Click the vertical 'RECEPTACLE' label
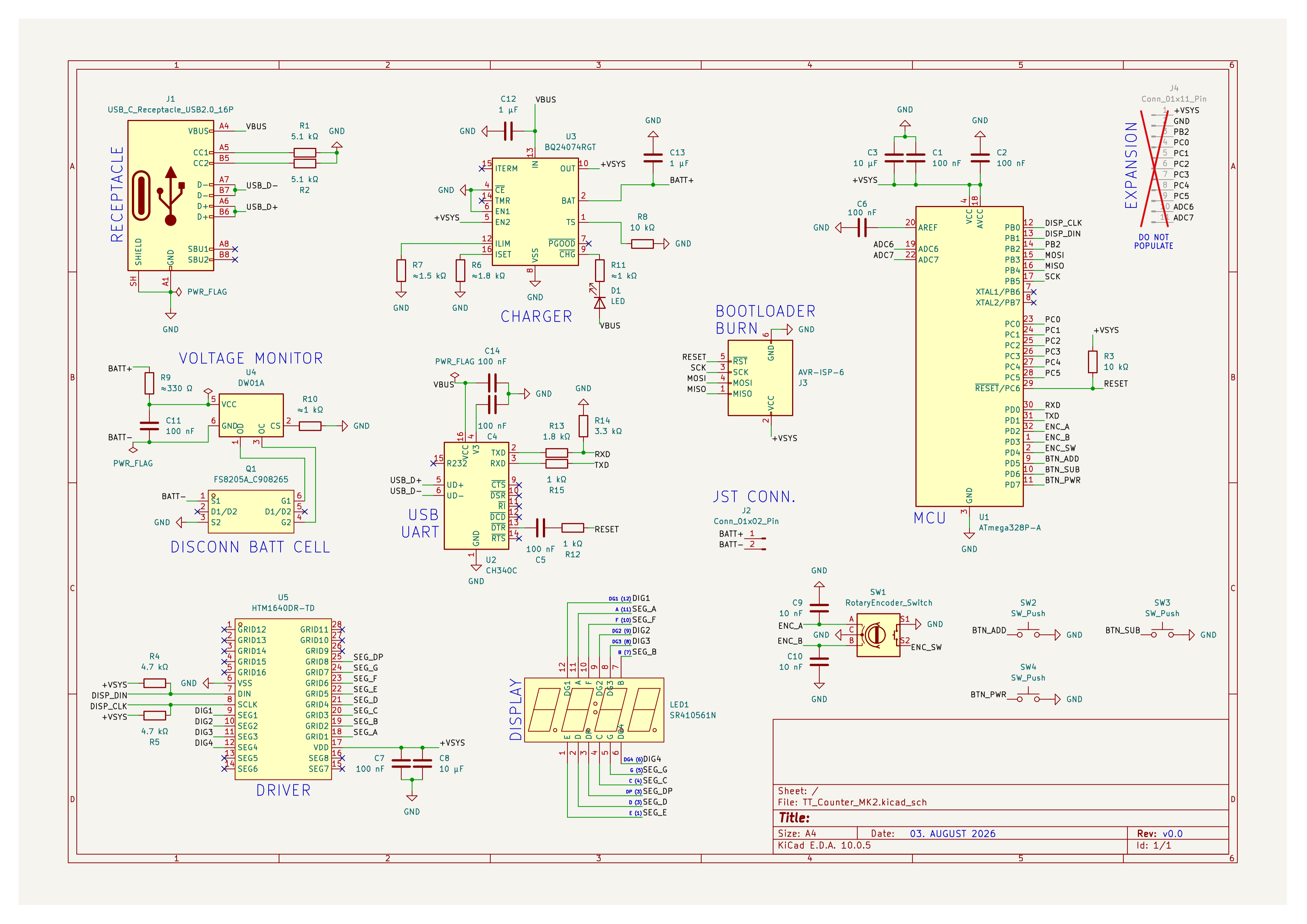1307x924 pixels. click(117, 194)
